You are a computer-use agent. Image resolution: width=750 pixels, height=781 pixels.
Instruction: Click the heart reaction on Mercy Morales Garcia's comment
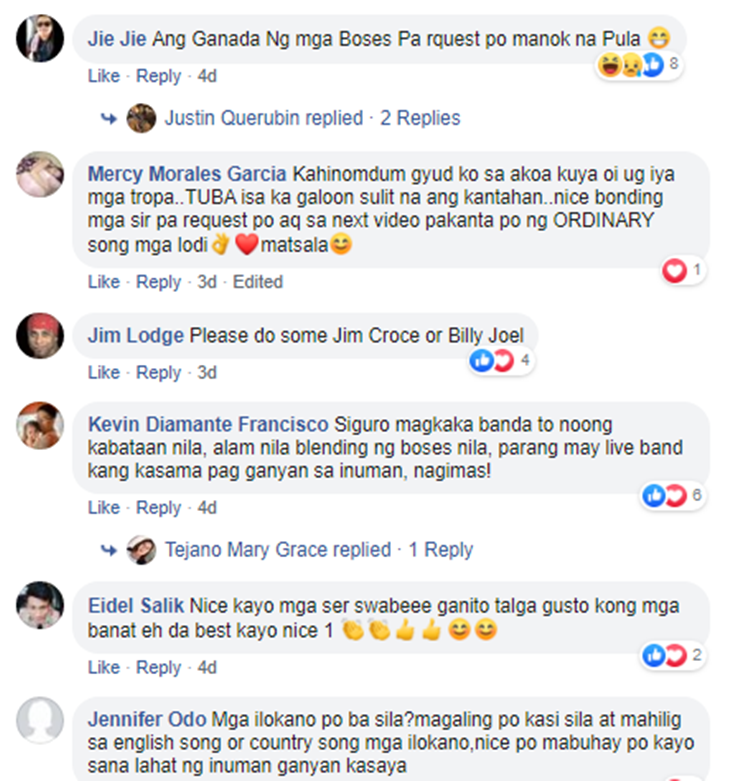[683, 271]
